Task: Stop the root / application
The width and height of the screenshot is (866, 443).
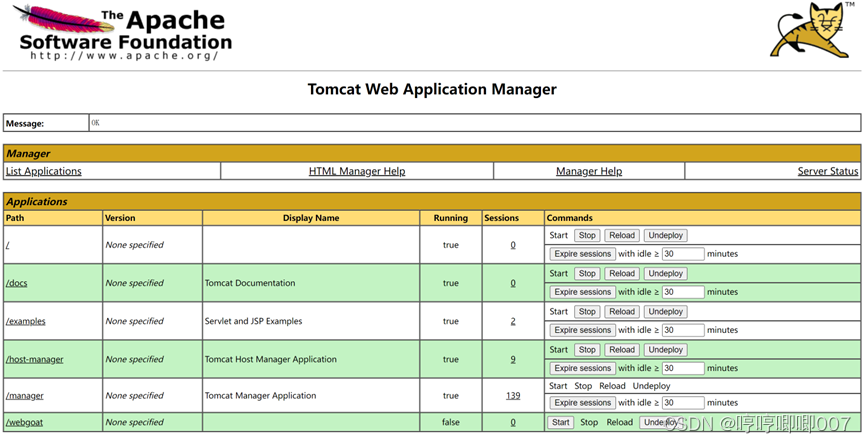Action: [587, 235]
